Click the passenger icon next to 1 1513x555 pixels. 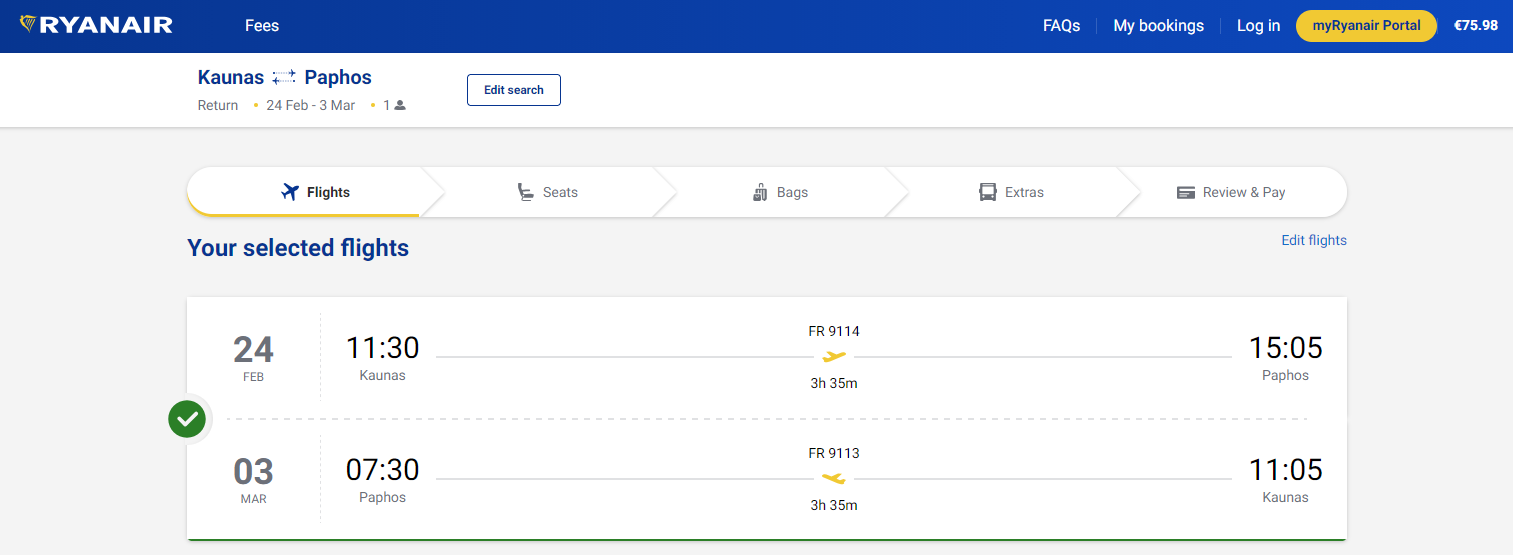pos(400,105)
